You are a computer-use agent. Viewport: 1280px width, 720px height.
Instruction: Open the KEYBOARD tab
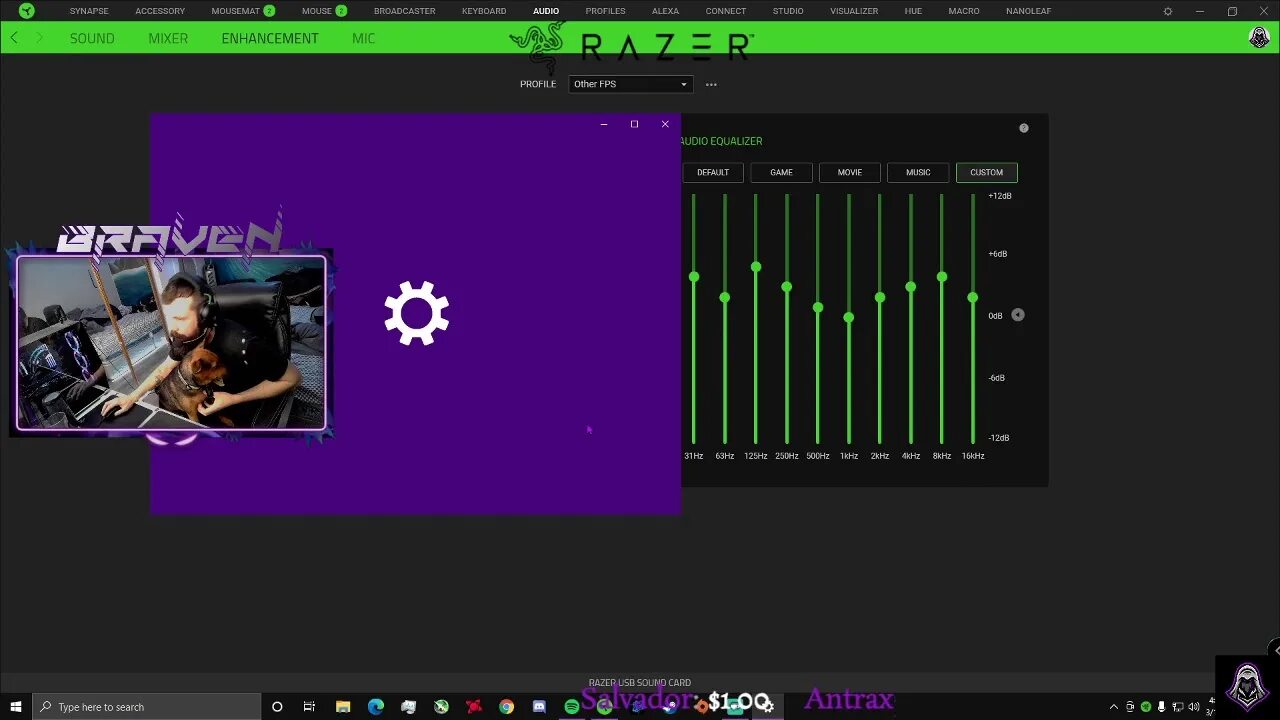coord(484,11)
